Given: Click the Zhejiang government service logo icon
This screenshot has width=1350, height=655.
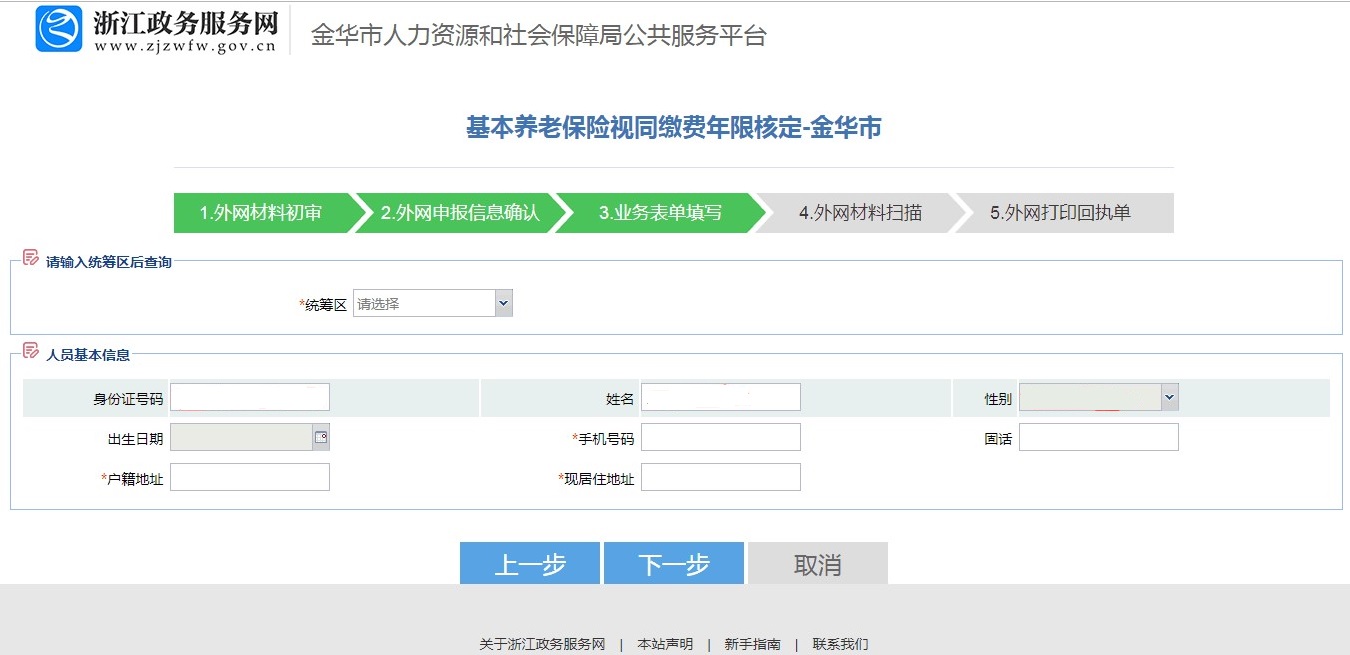Looking at the screenshot, I should coord(59,28).
